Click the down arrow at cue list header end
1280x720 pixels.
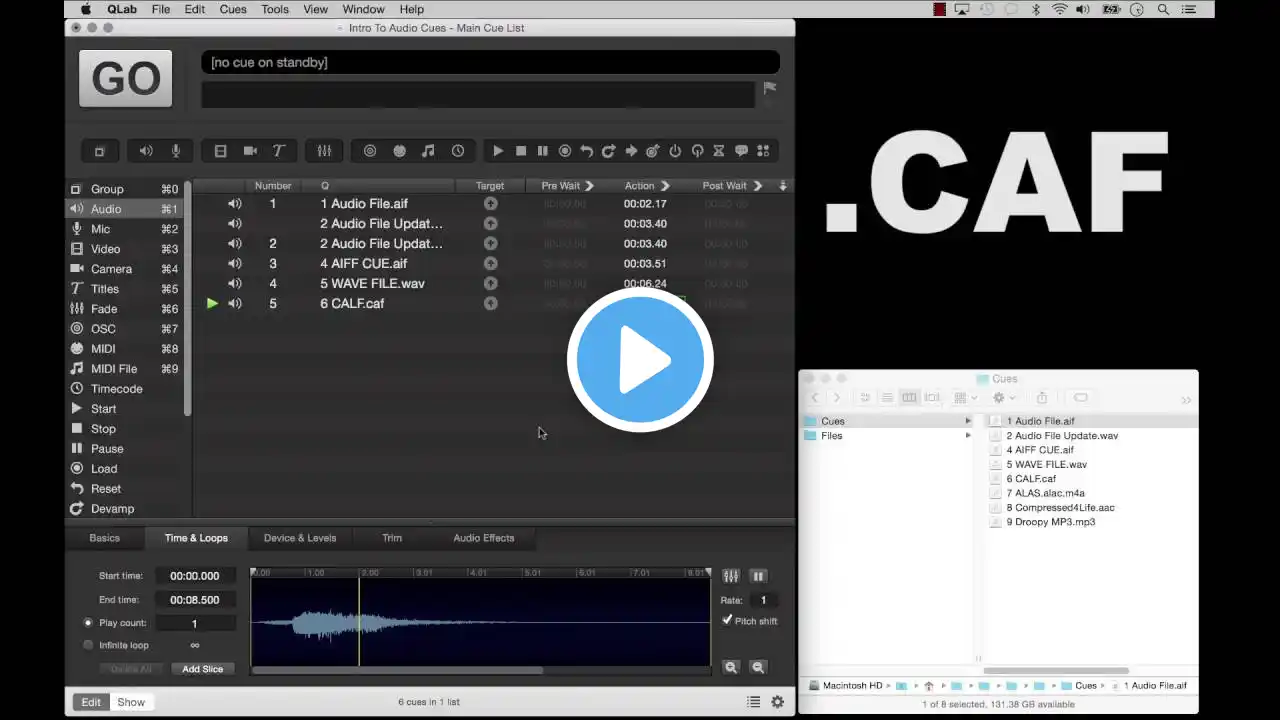[x=783, y=186]
